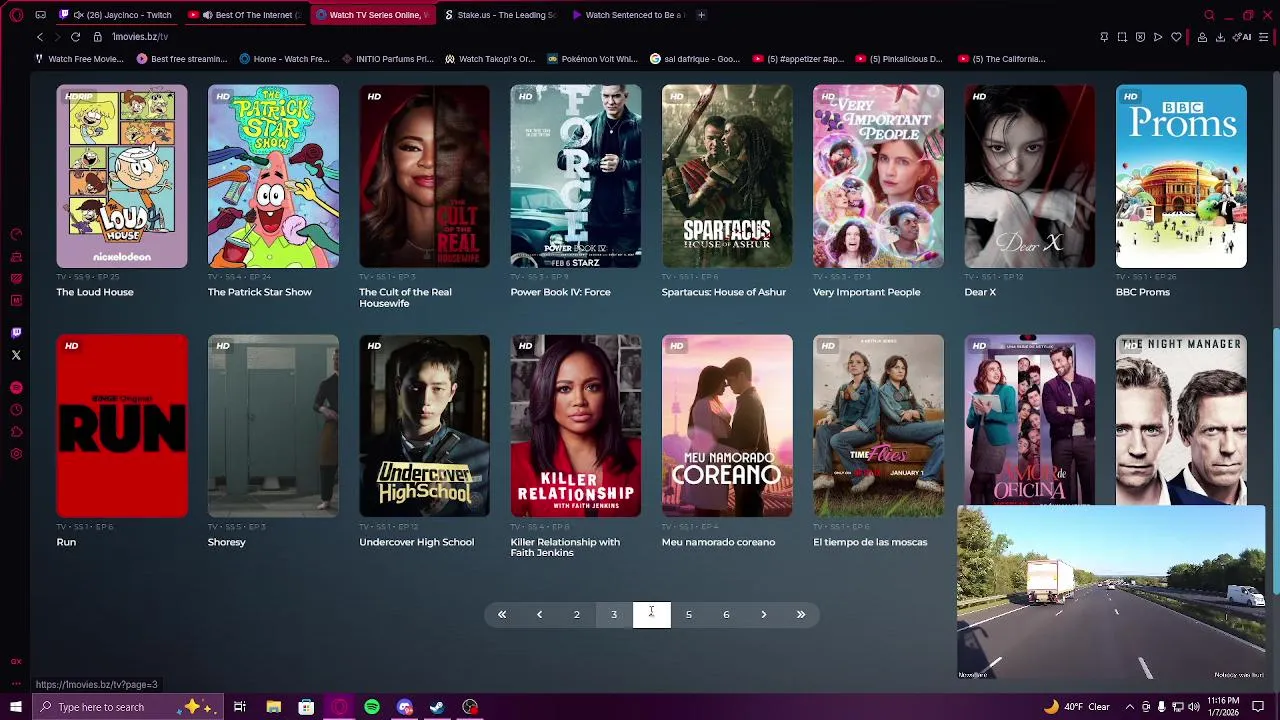The width and height of the screenshot is (1280, 720).
Task: Open The Loud House poster
Action: [122, 176]
